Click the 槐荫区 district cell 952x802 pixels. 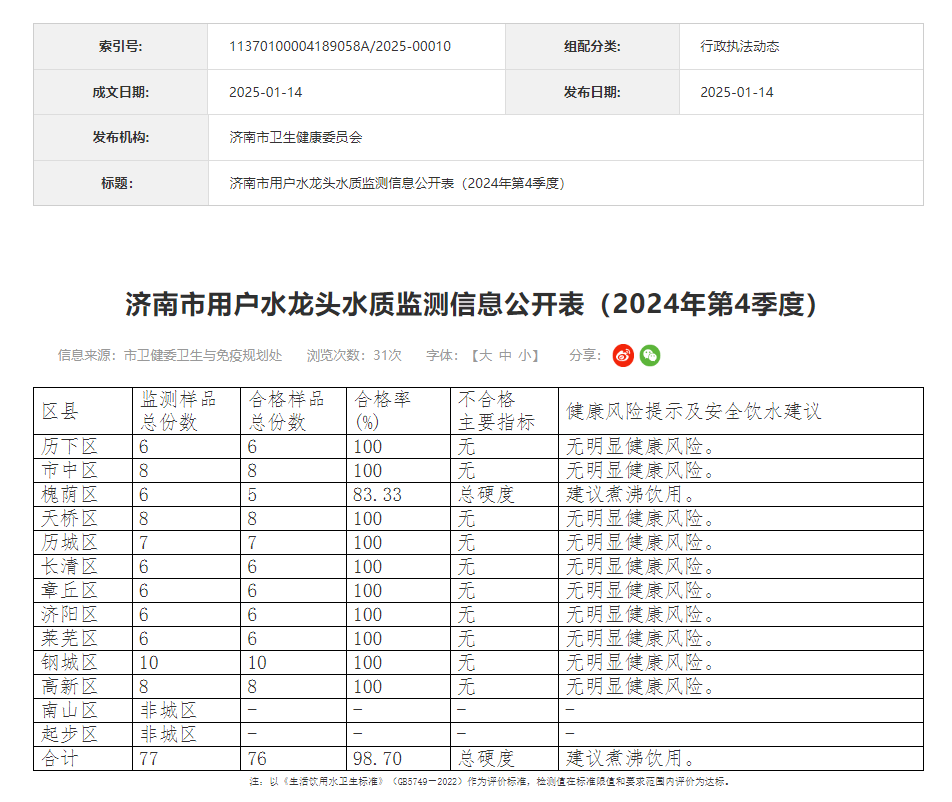point(70,494)
